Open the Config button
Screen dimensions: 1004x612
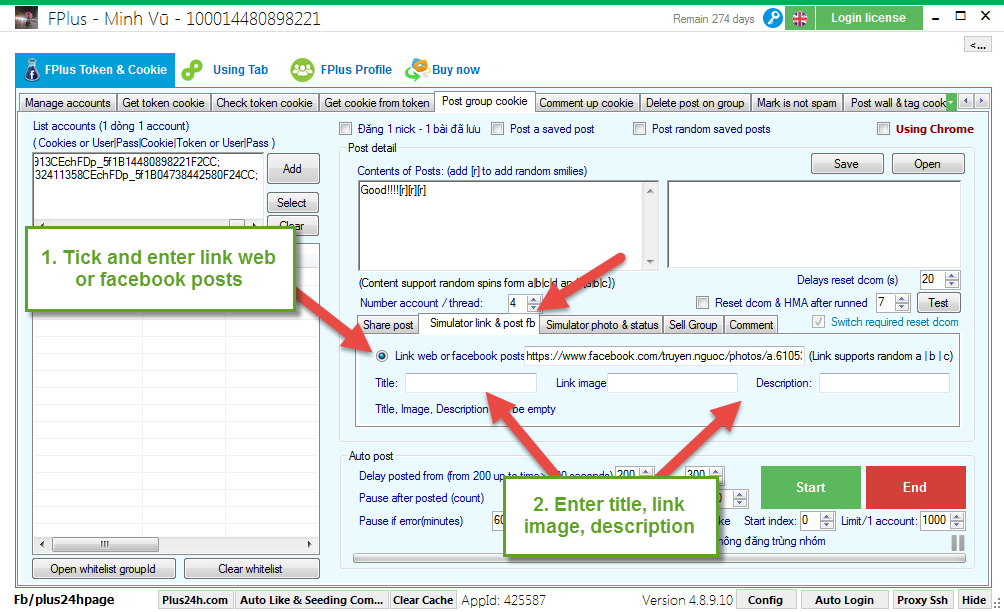pyautogui.click(x=765, y=600)
